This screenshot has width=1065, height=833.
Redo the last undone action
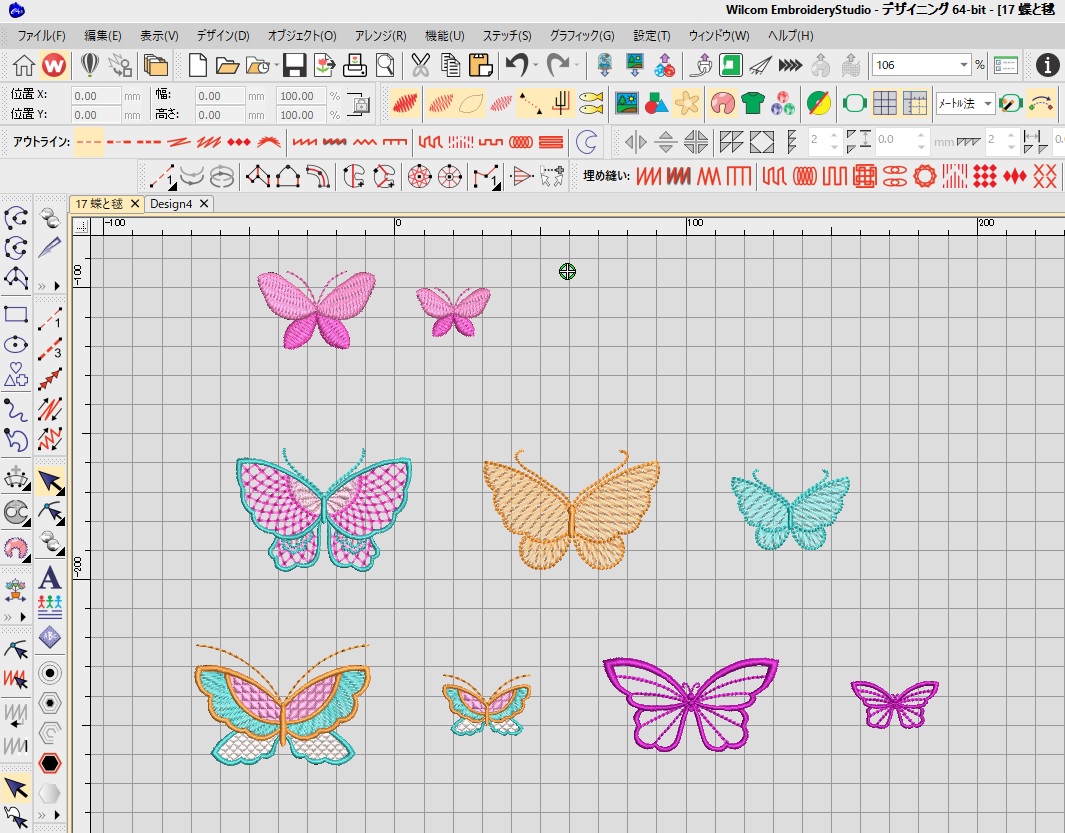(558, 65)
